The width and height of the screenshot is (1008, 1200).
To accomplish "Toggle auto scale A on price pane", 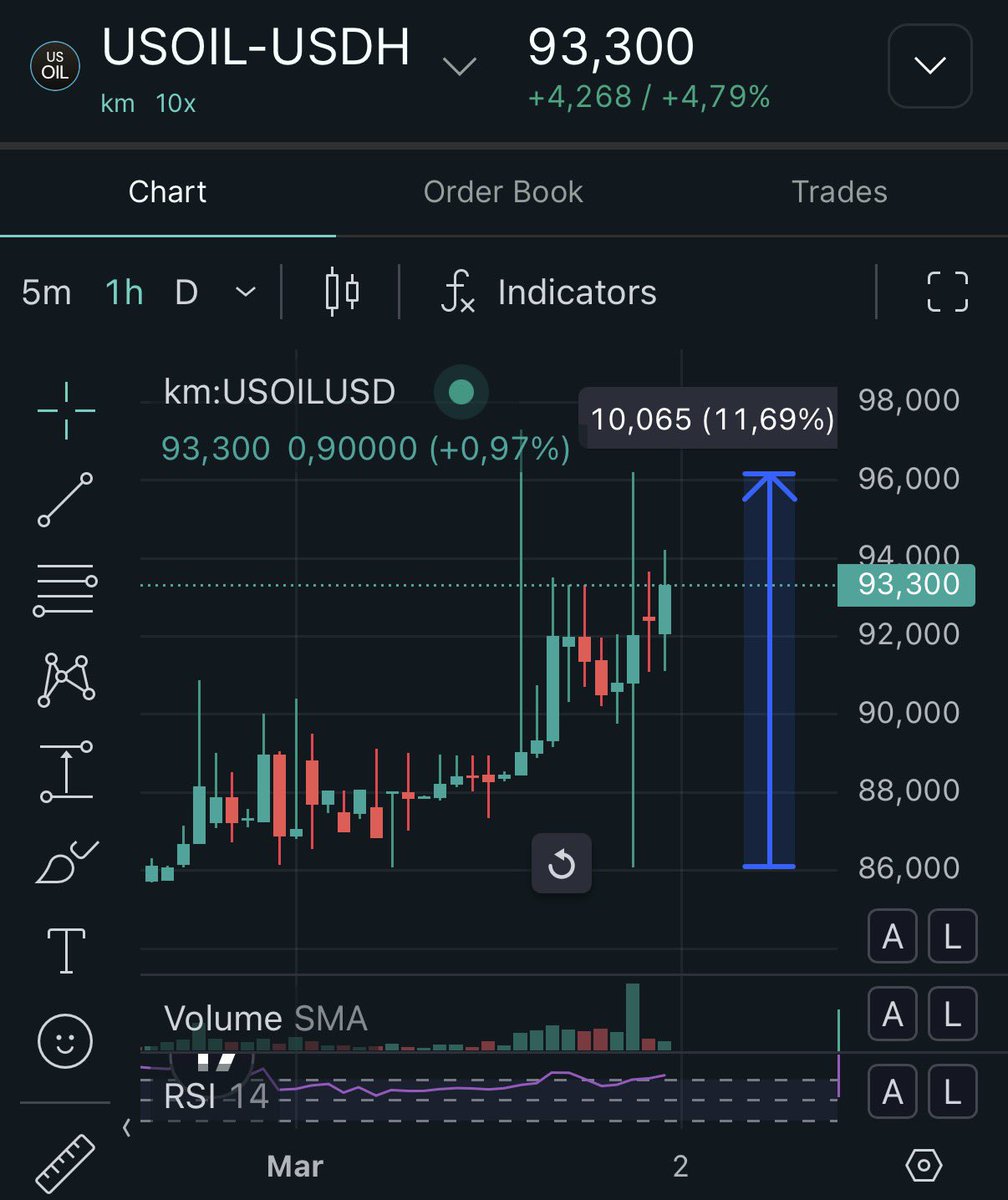I will pyautogui.click(x=892, y=937).
